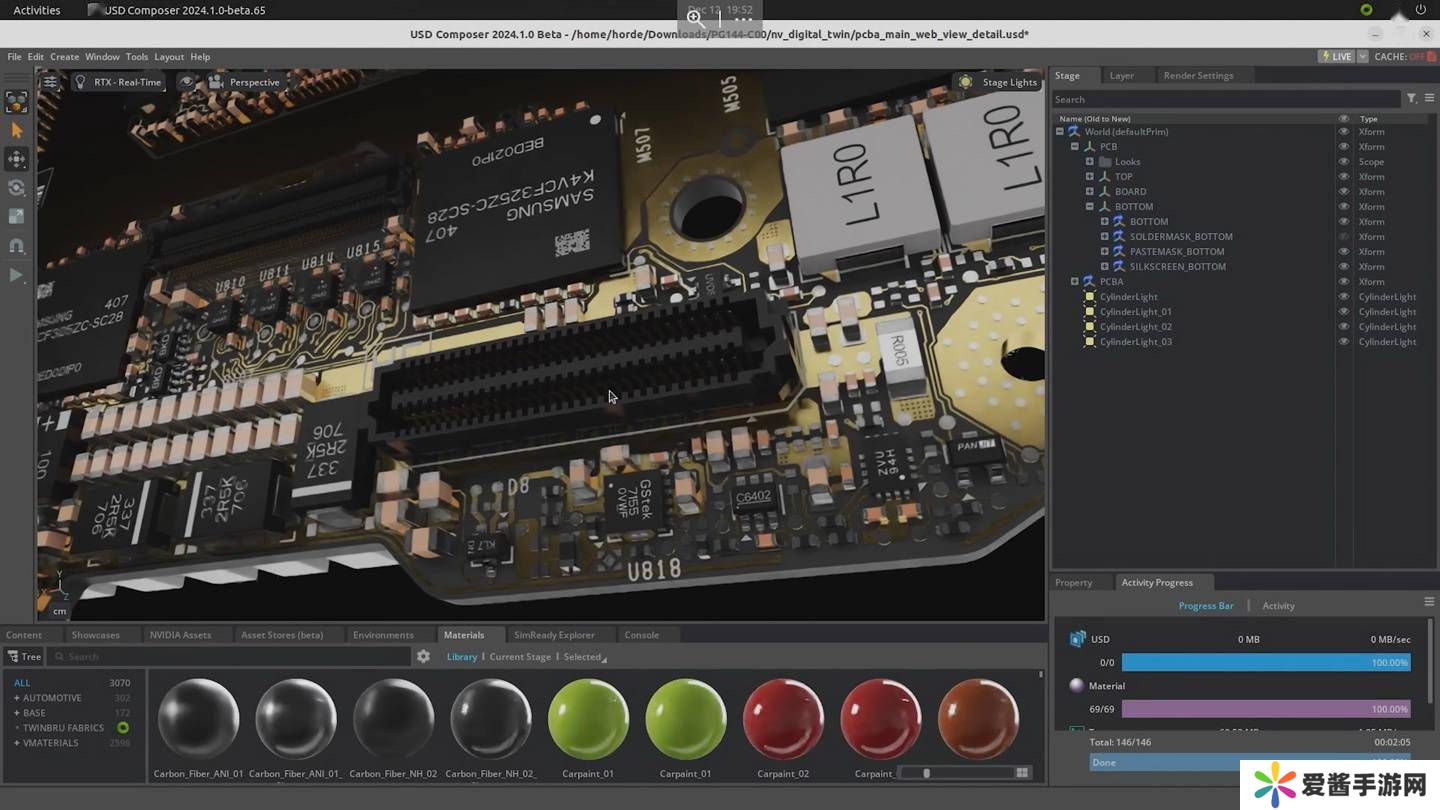Open Materials browser settings gear

click(423, 657)
